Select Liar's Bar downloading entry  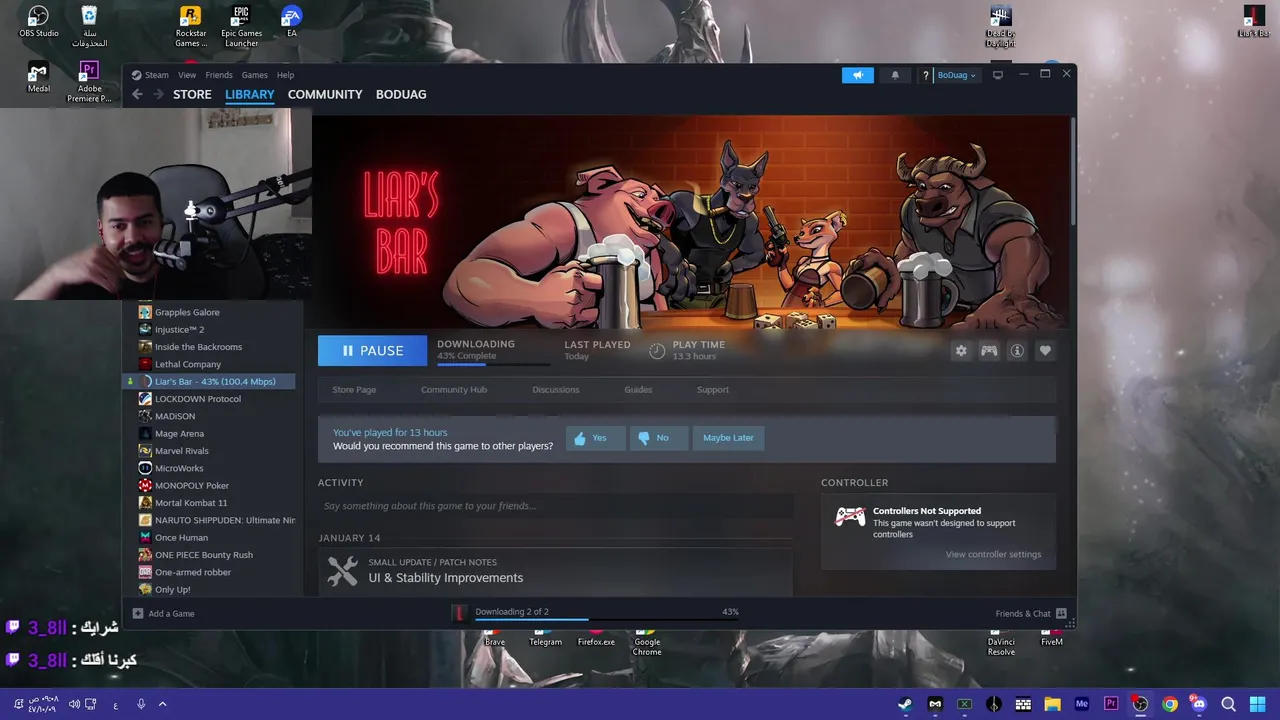click(208, 382)
